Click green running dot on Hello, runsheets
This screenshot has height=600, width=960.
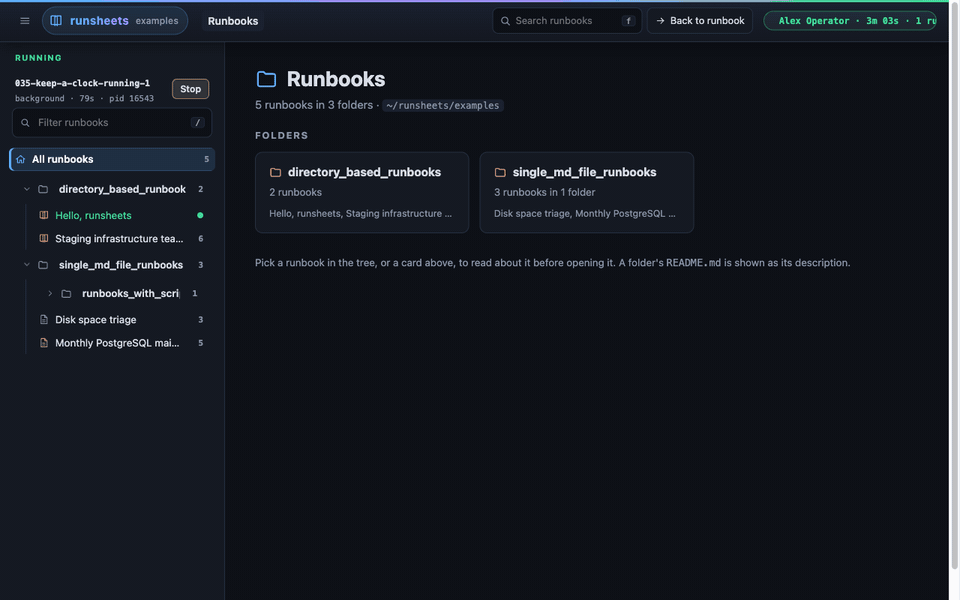200,216
